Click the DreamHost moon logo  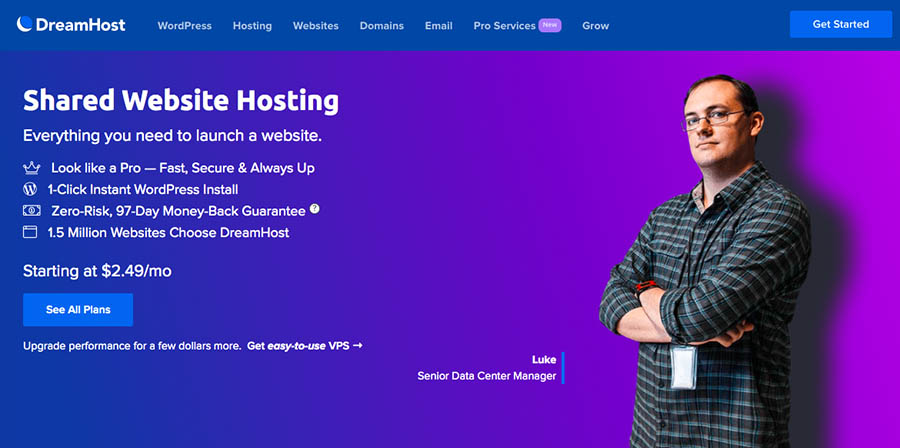click(24, 24)
